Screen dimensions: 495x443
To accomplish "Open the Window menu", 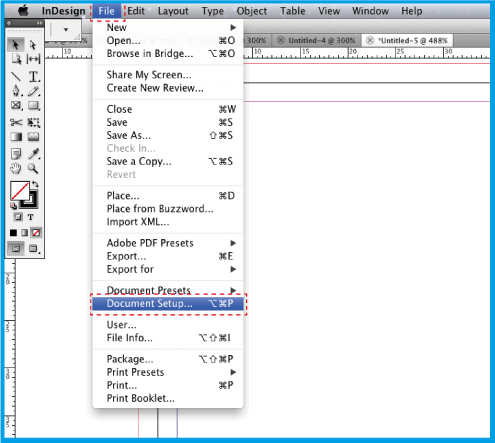I will 370,11.
